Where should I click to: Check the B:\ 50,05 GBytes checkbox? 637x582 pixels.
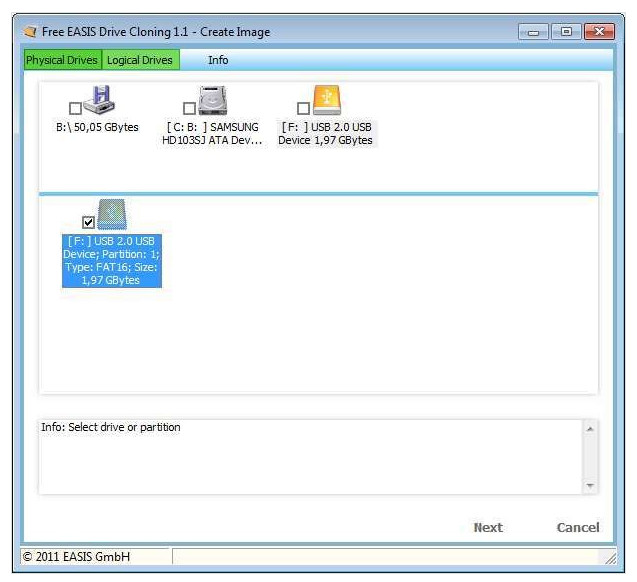tap(75, 108)
